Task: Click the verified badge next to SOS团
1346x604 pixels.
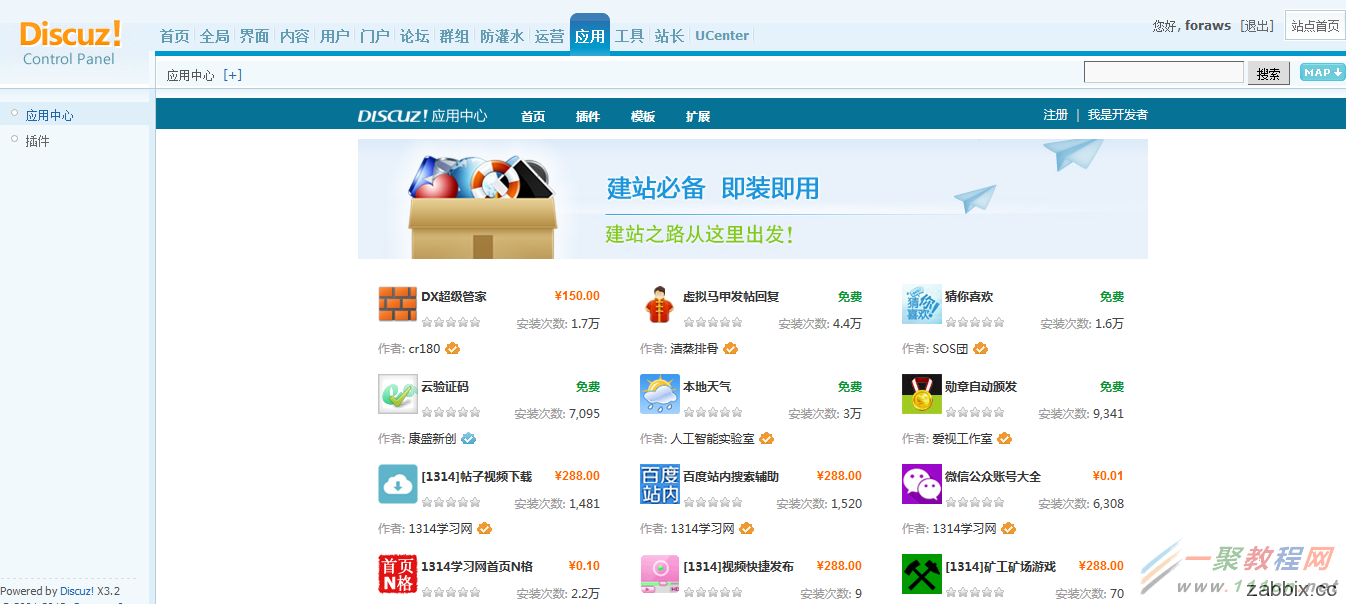Action: (980, 349)
